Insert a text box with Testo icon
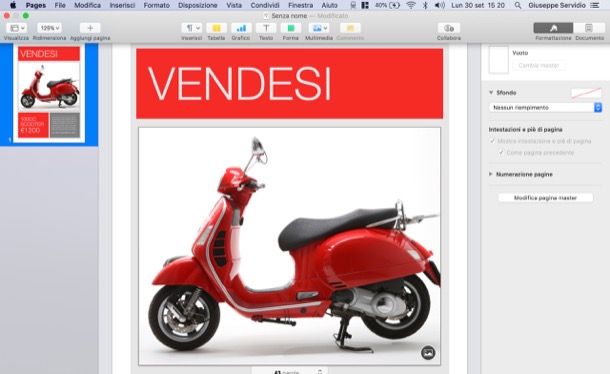The image size is (610, 374). [x=266, y=28]
